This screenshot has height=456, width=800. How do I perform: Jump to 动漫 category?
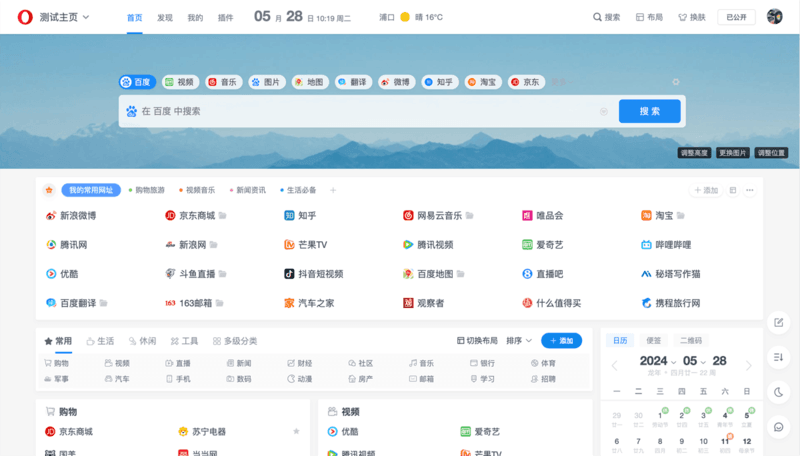[299, 379]
